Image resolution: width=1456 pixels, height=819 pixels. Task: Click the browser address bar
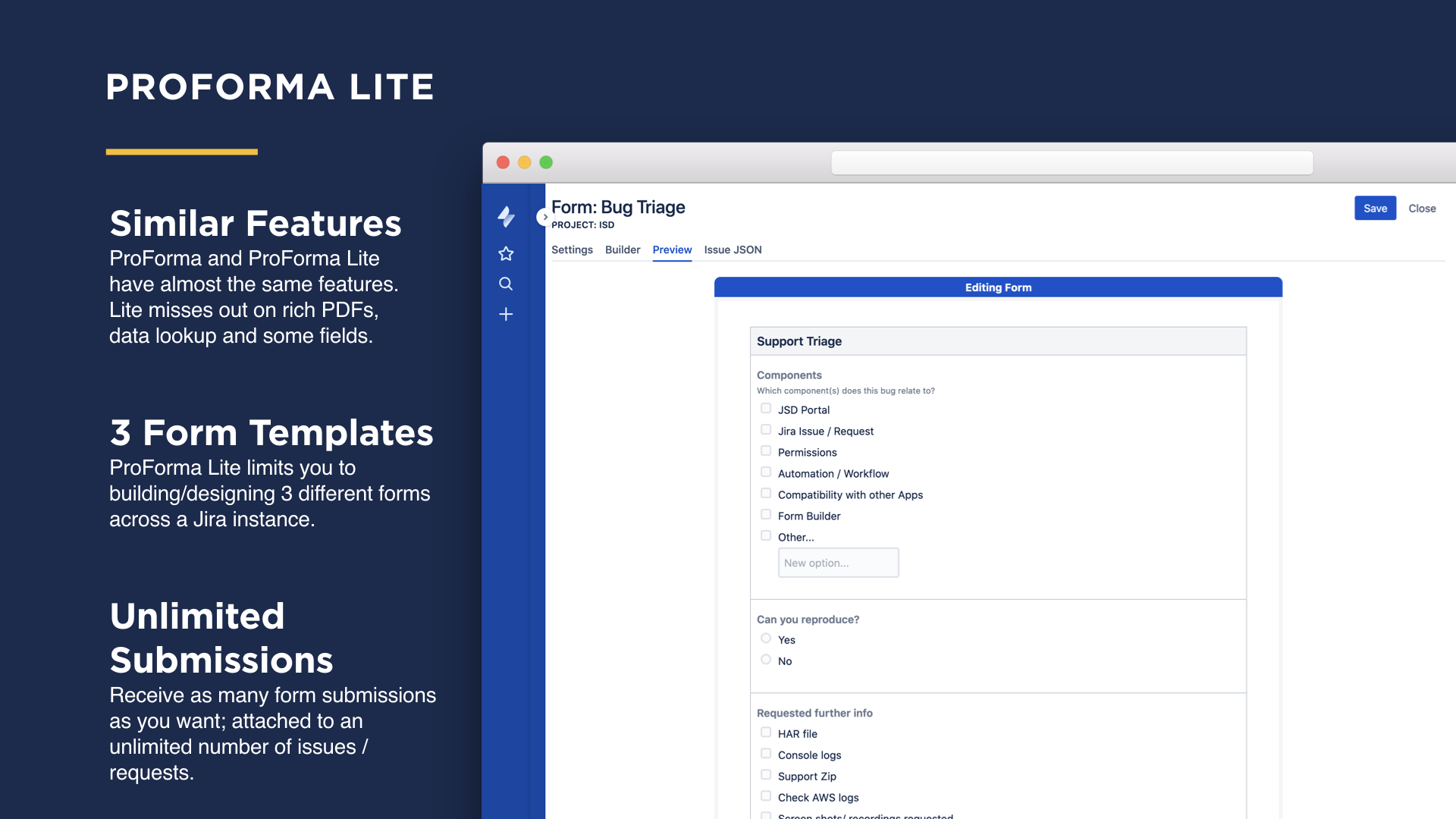(x=1072, y=162)
